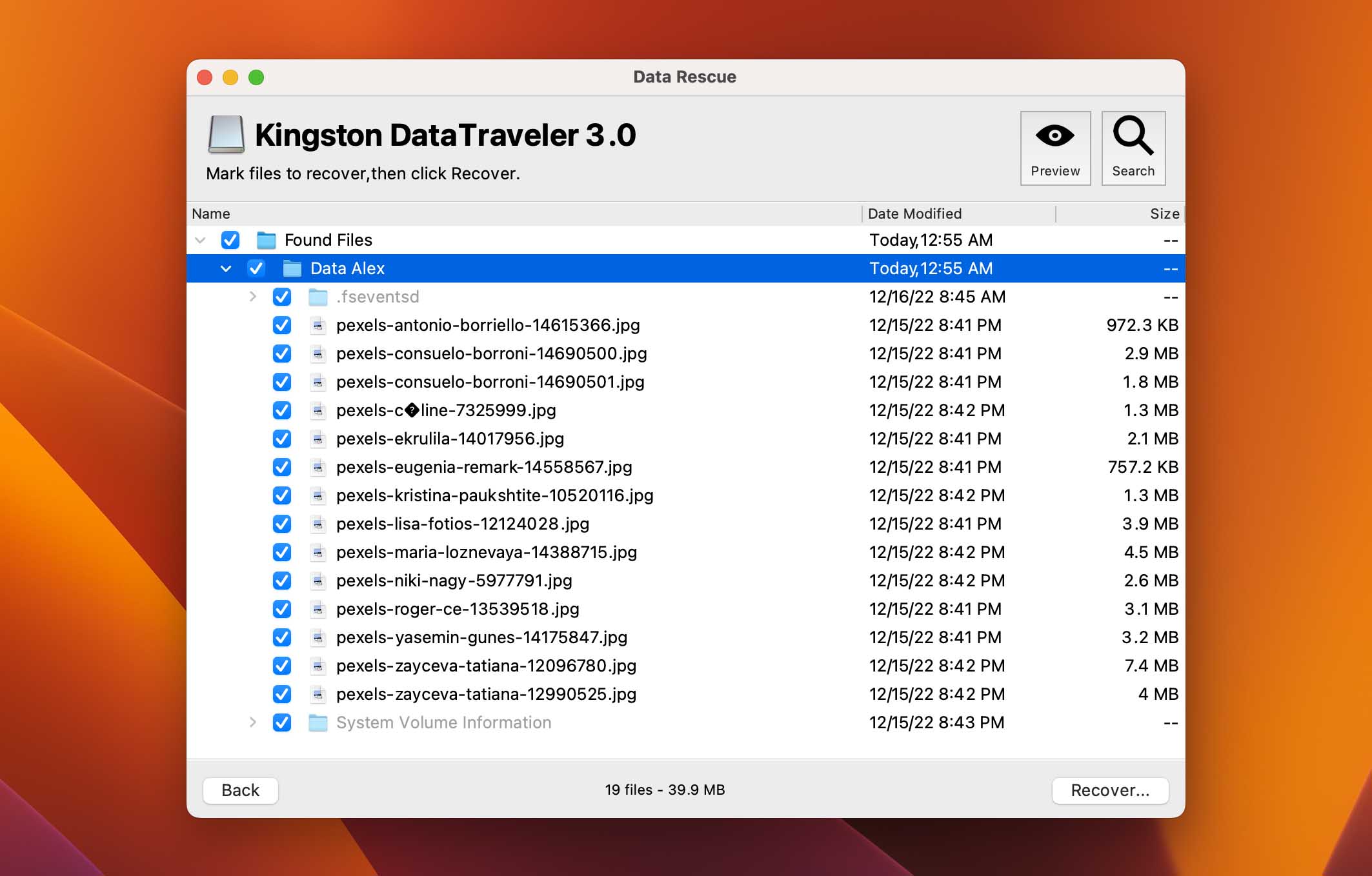Screen dimensions: 1372x876
Task: Uncheck pexels-antonio-borriello-14615366.jpg checkbox
Action: tap(282, 326)
